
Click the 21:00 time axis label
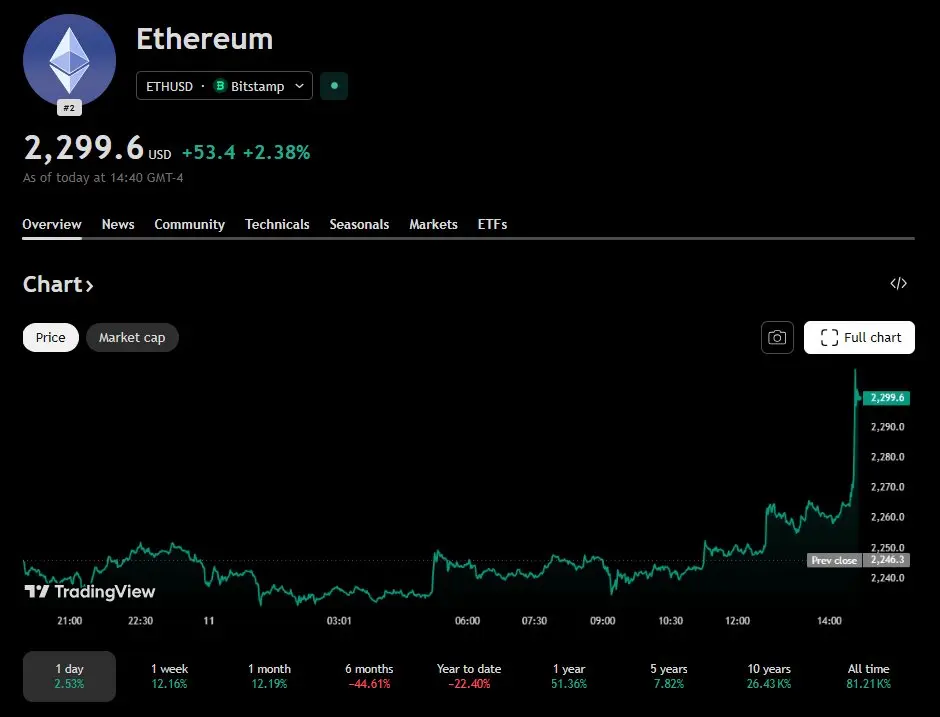tap(70, 620)
